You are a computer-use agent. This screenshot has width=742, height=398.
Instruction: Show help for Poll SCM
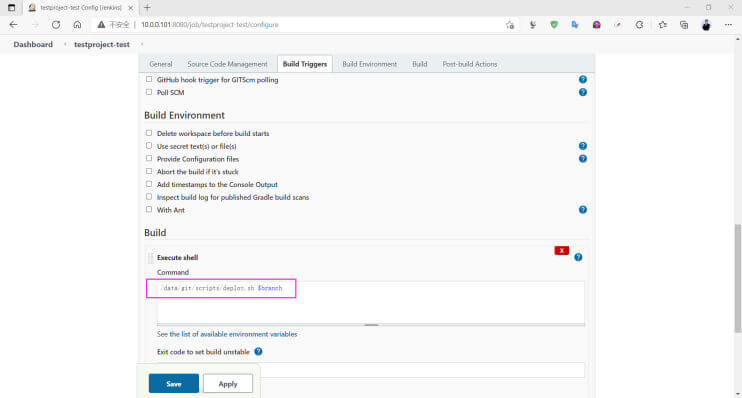[583, 92]
